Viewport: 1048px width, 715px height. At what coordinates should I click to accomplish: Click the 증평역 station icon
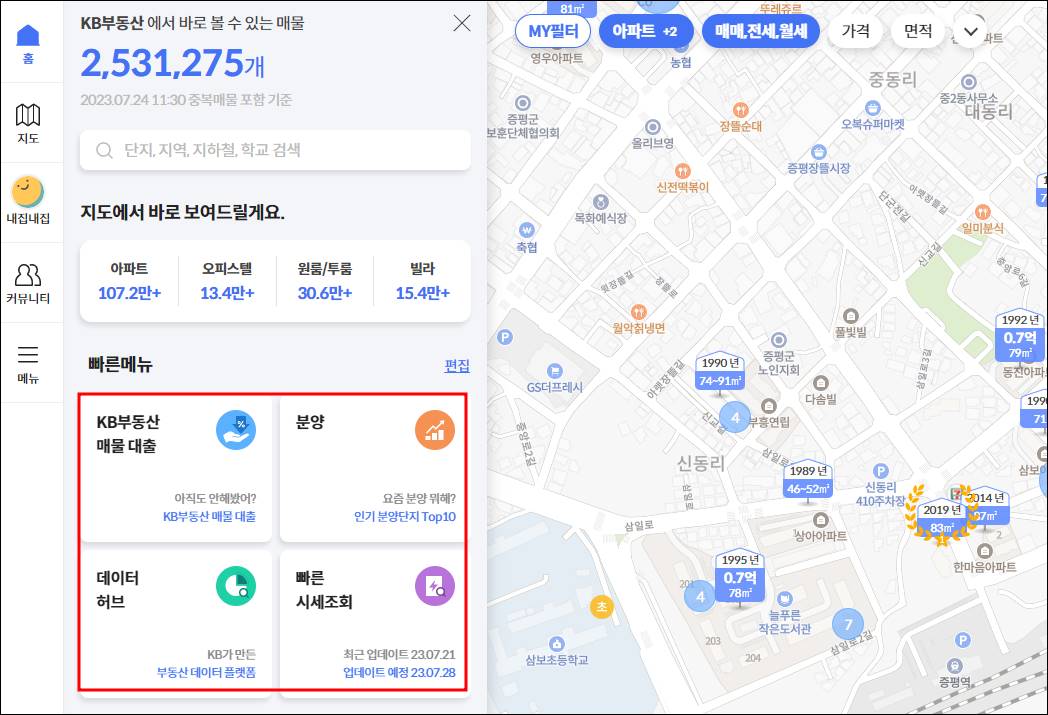coord(954,666)
